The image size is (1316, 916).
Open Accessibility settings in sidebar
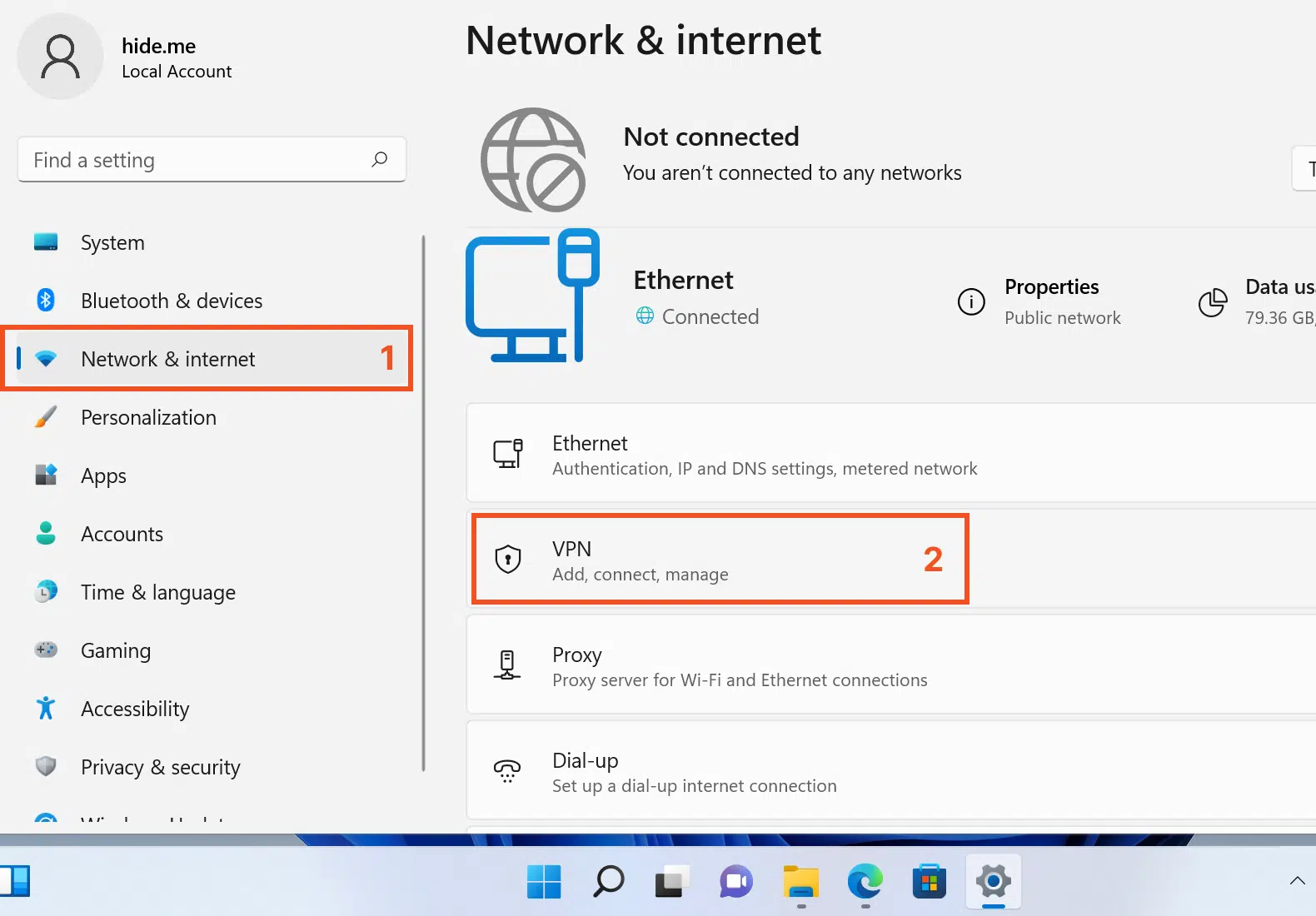[212, 709]
